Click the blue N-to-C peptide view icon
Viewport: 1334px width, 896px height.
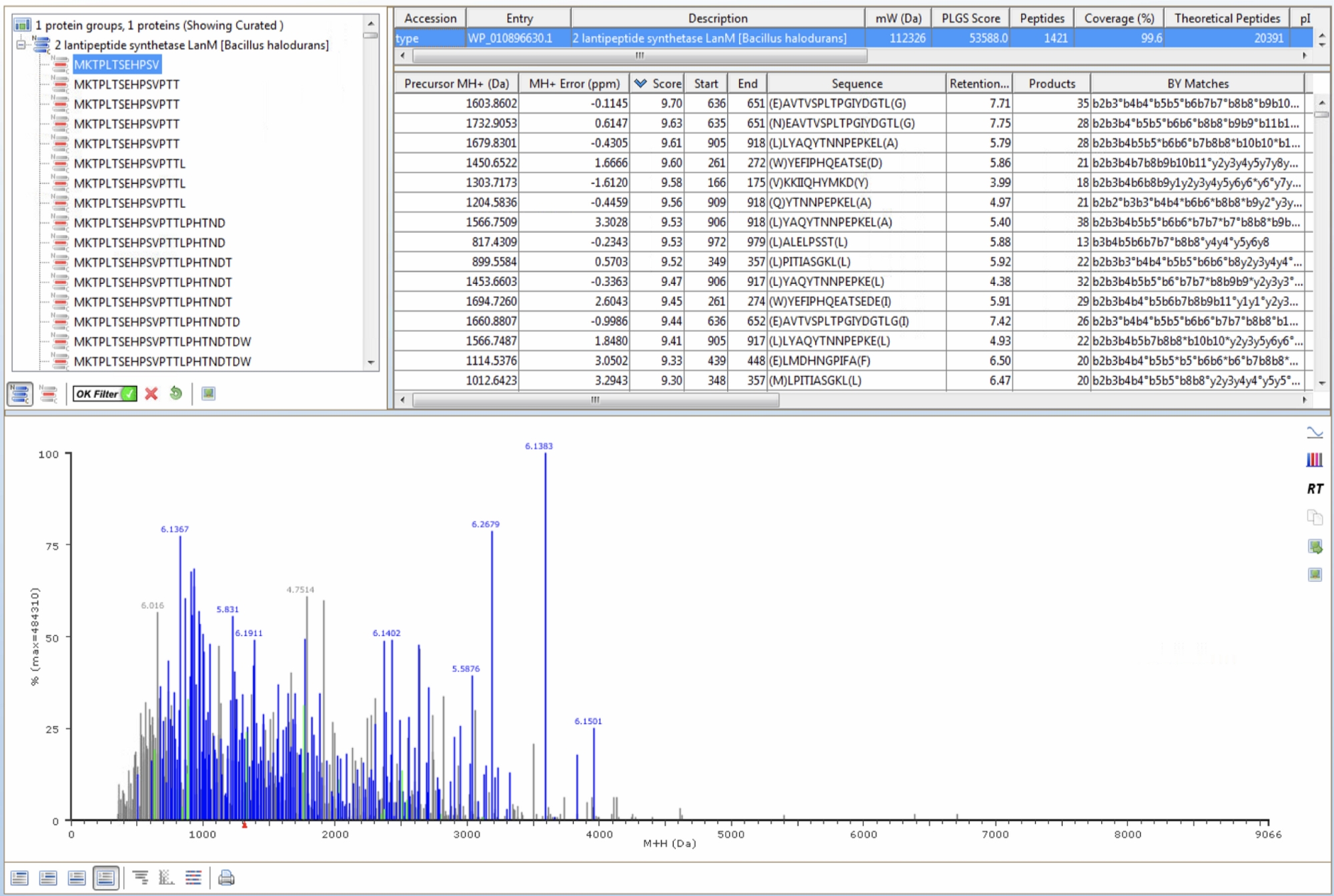(x=20, y=393)
